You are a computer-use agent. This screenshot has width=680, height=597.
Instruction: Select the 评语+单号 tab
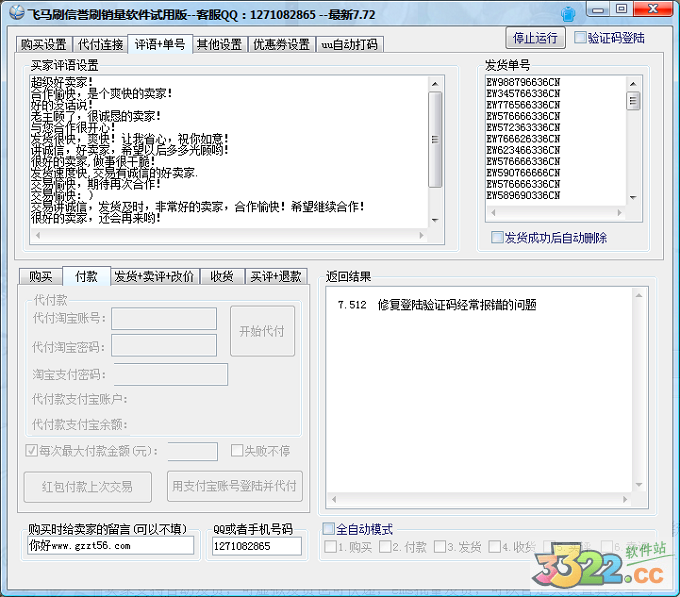pyautogui.click(x=160, y=44)
